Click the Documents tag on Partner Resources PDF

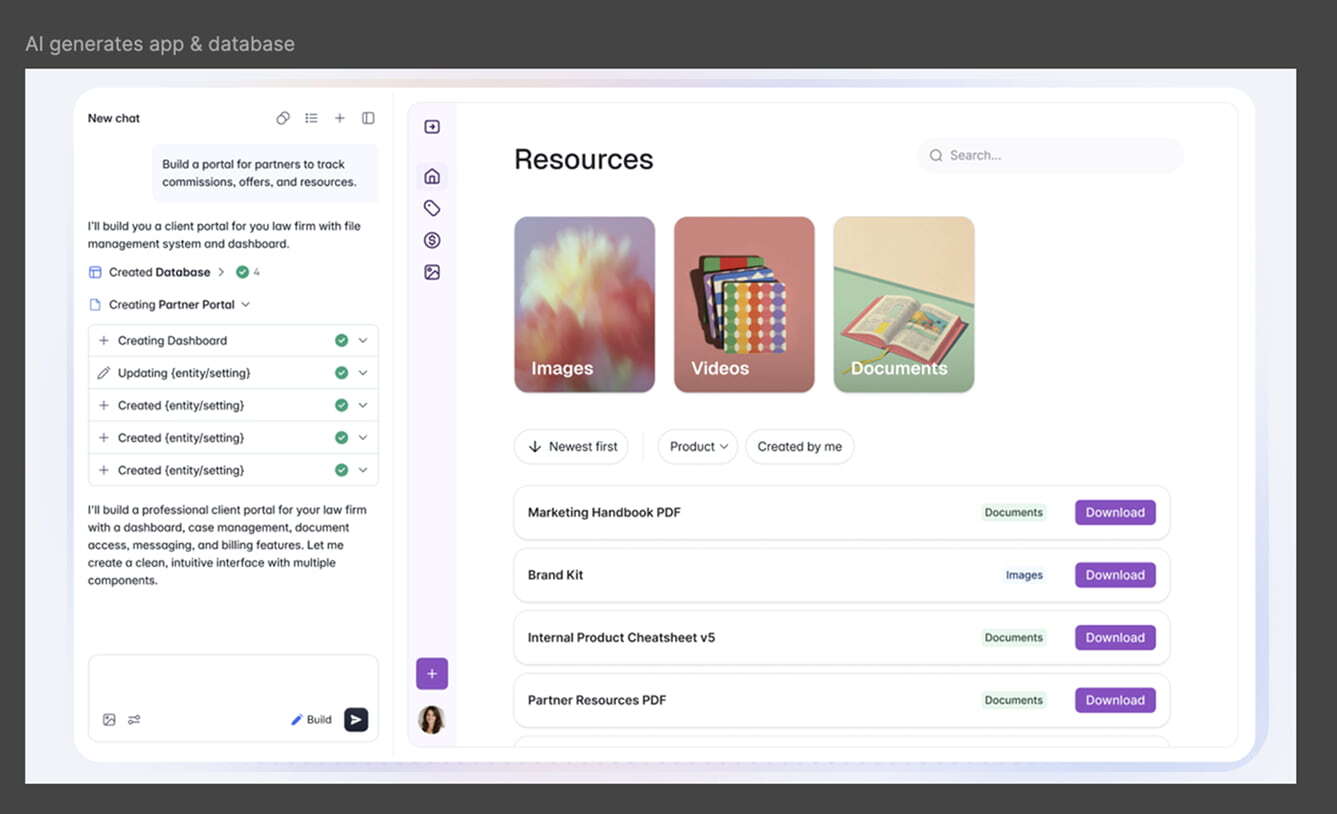tap(1013, 700)
